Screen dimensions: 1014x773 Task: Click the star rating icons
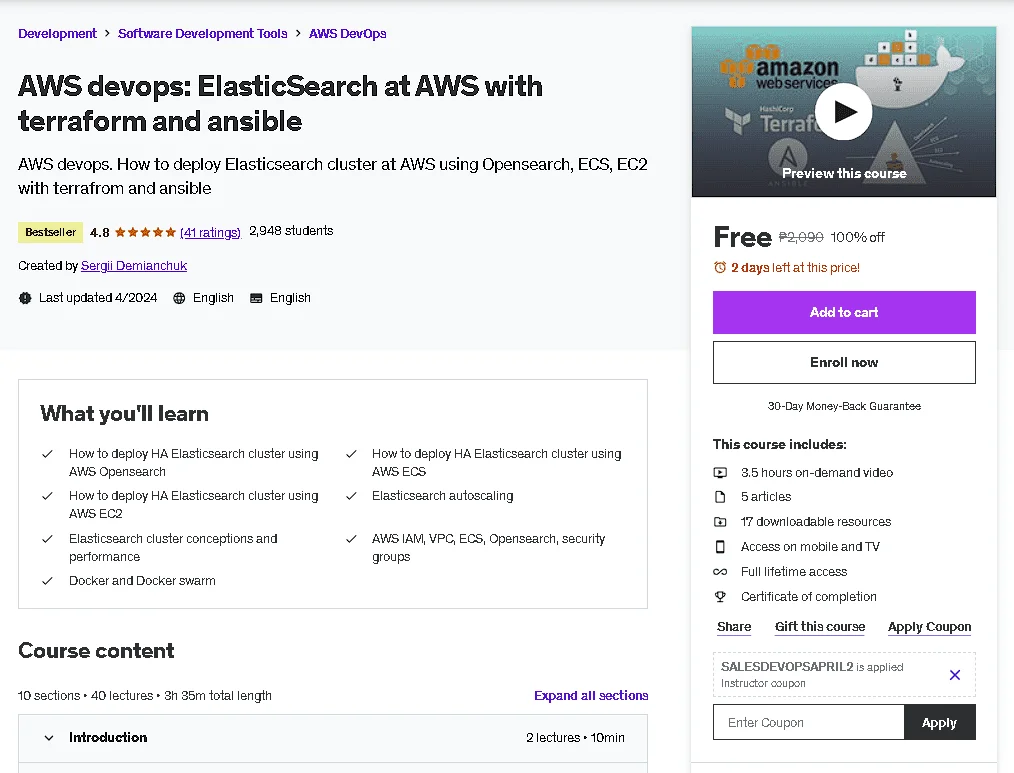145,232
